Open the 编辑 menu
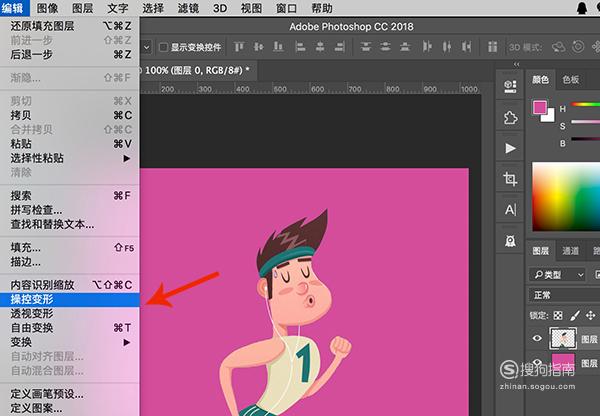 coord(15,8)
